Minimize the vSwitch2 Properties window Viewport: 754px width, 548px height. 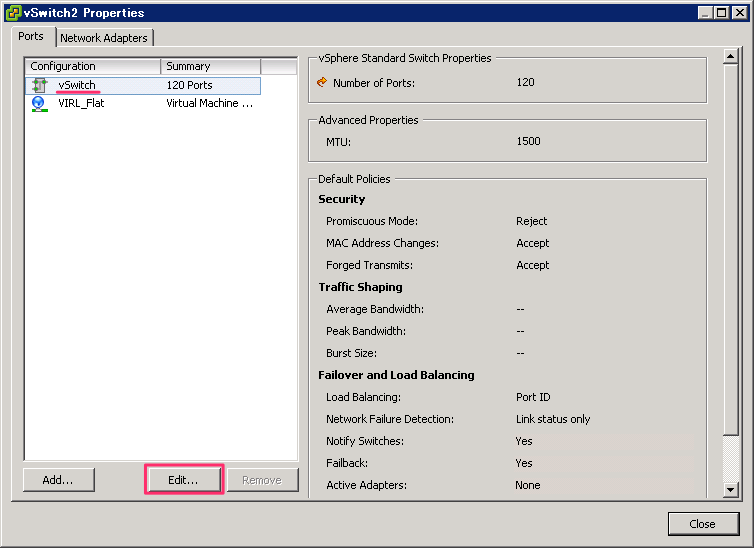705,12
